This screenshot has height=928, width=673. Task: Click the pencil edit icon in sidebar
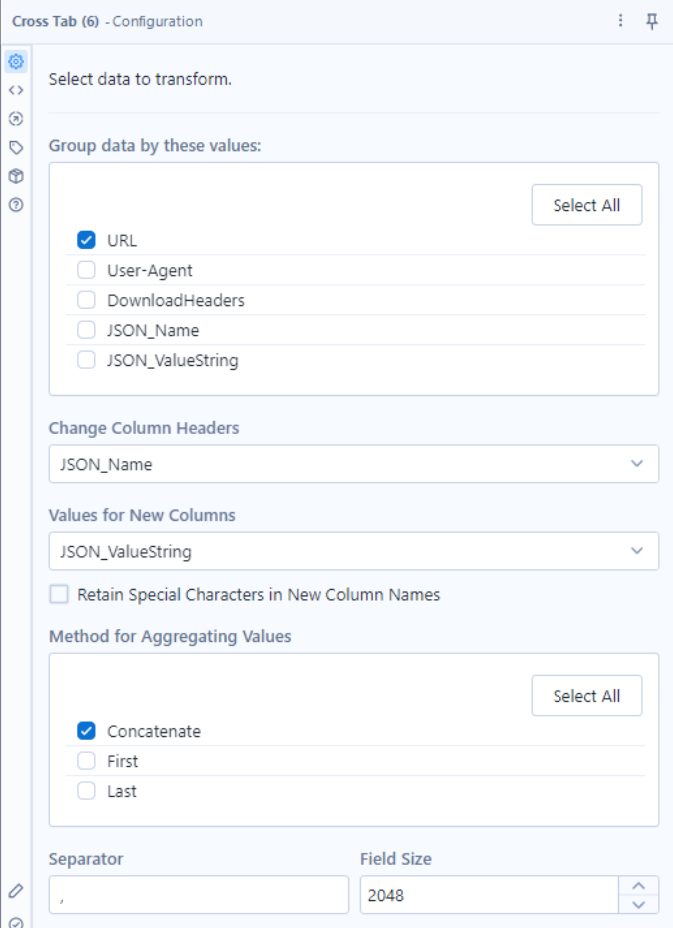coord(16,890)
